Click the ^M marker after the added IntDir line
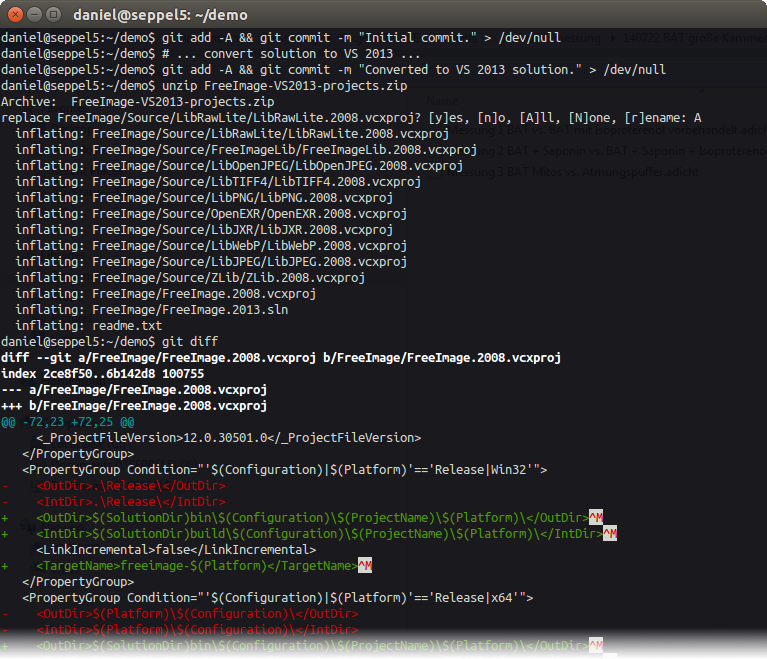The image size is (767, 659). [610, 533]
